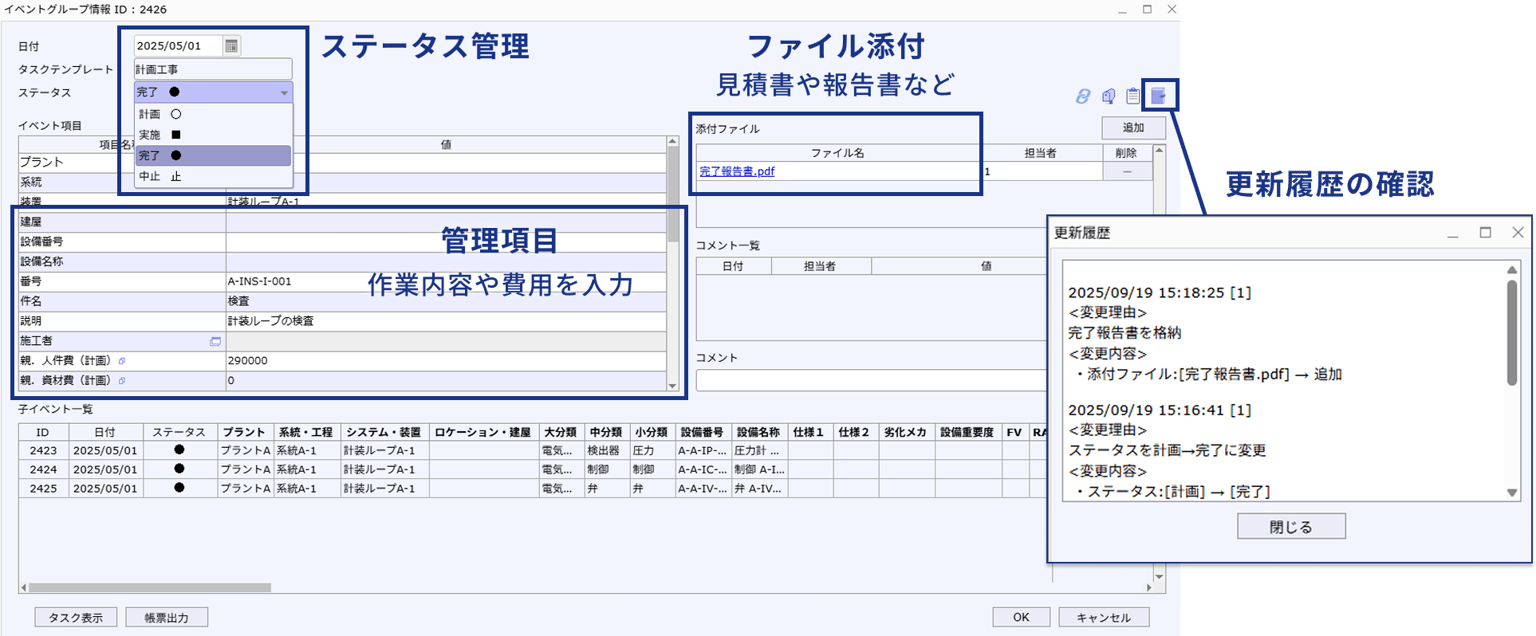This screenshot has height=636, width=1536.
Task: Open the 完了報告書.pdf attachment link
Action: [x=737, y=171]
